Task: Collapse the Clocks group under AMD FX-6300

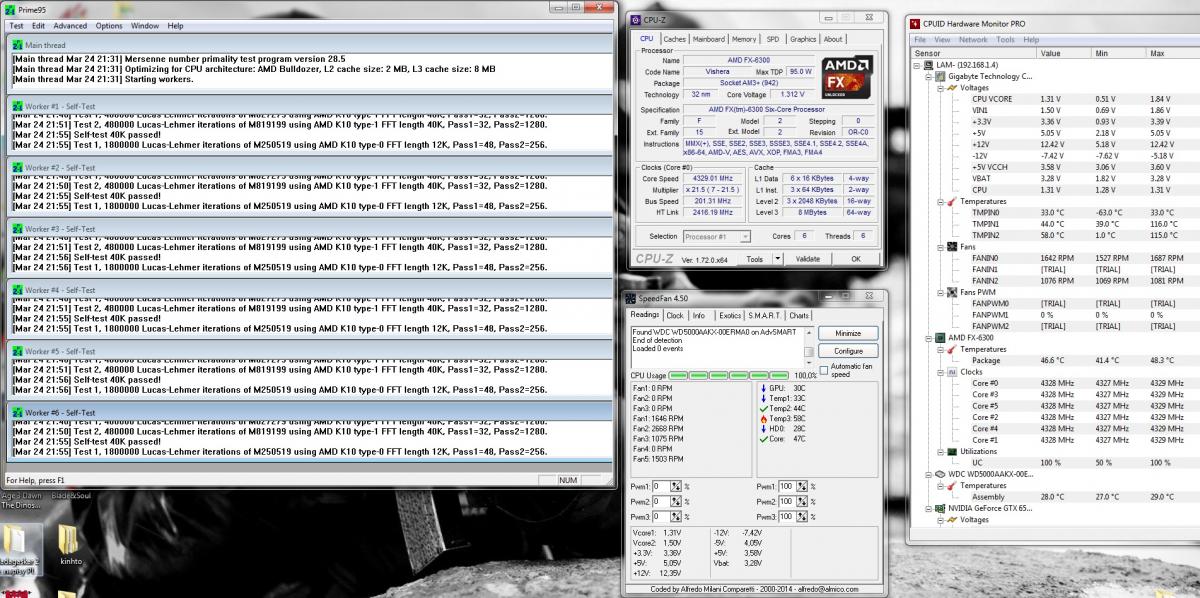Action: point(939,371)
